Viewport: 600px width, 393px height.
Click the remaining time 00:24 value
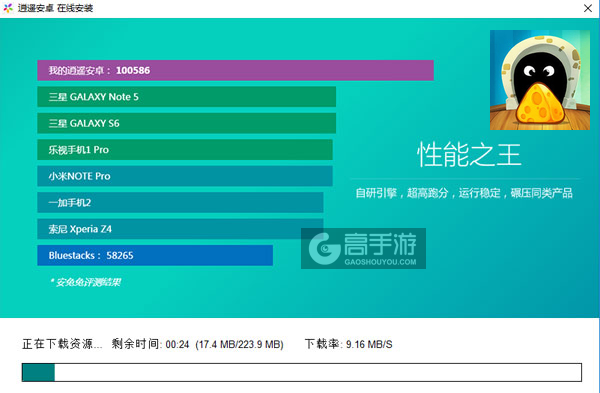tap(178, 344)
